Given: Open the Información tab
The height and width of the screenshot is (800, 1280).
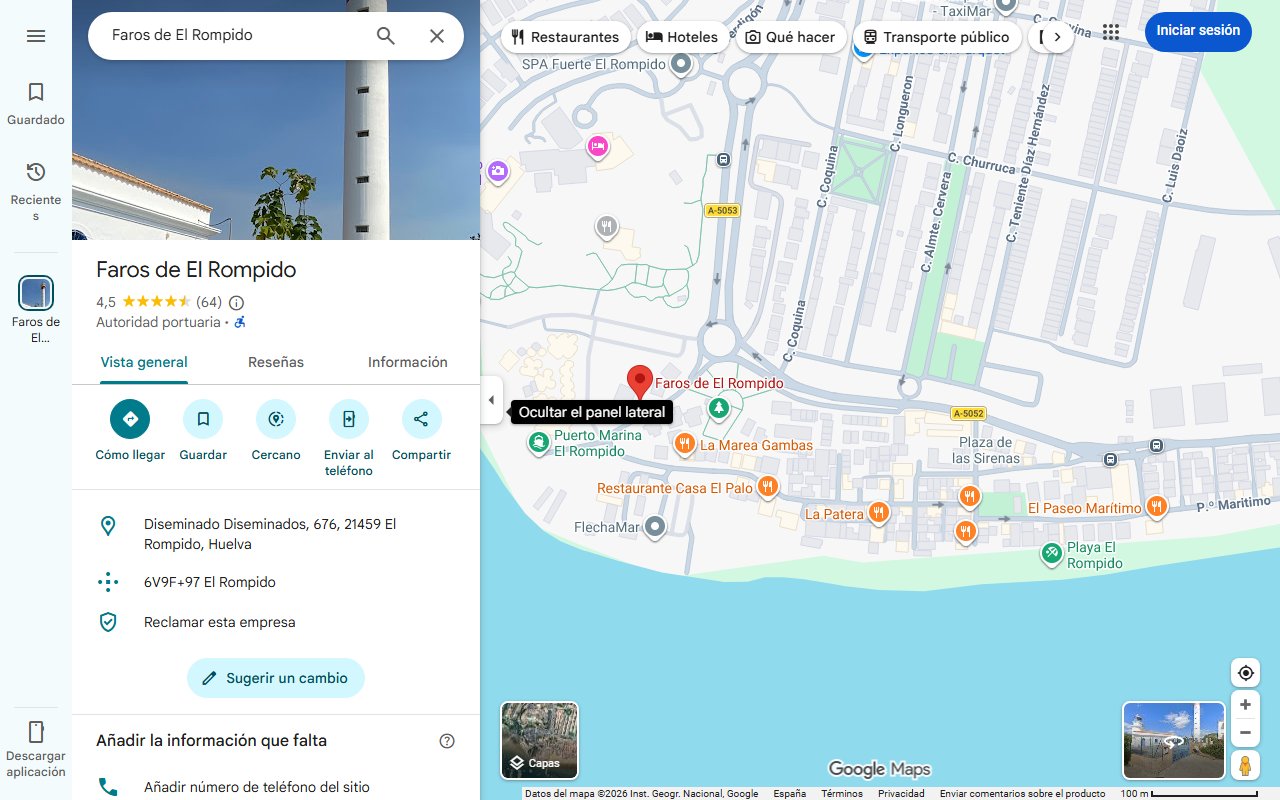Looking at the screenshot, I should point(407,361).
